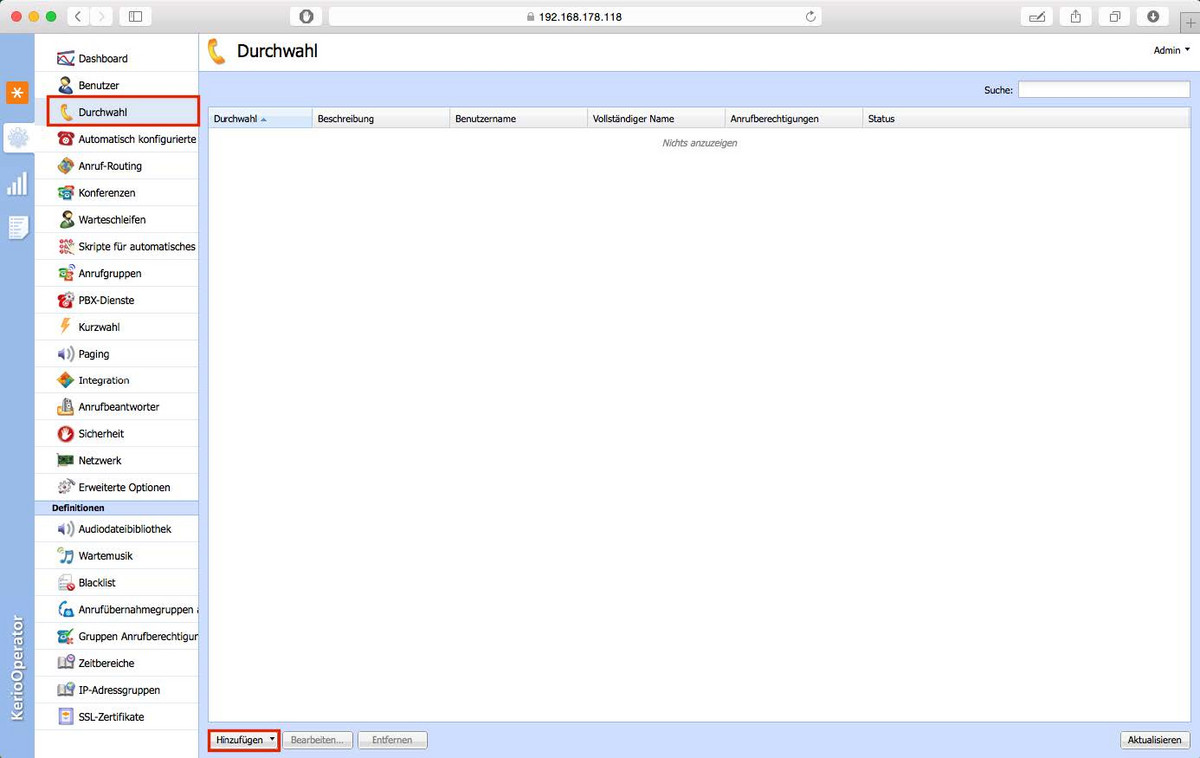
Task: Open SSL-Zertifikate in Definitionen
Action: pos(111,717)
